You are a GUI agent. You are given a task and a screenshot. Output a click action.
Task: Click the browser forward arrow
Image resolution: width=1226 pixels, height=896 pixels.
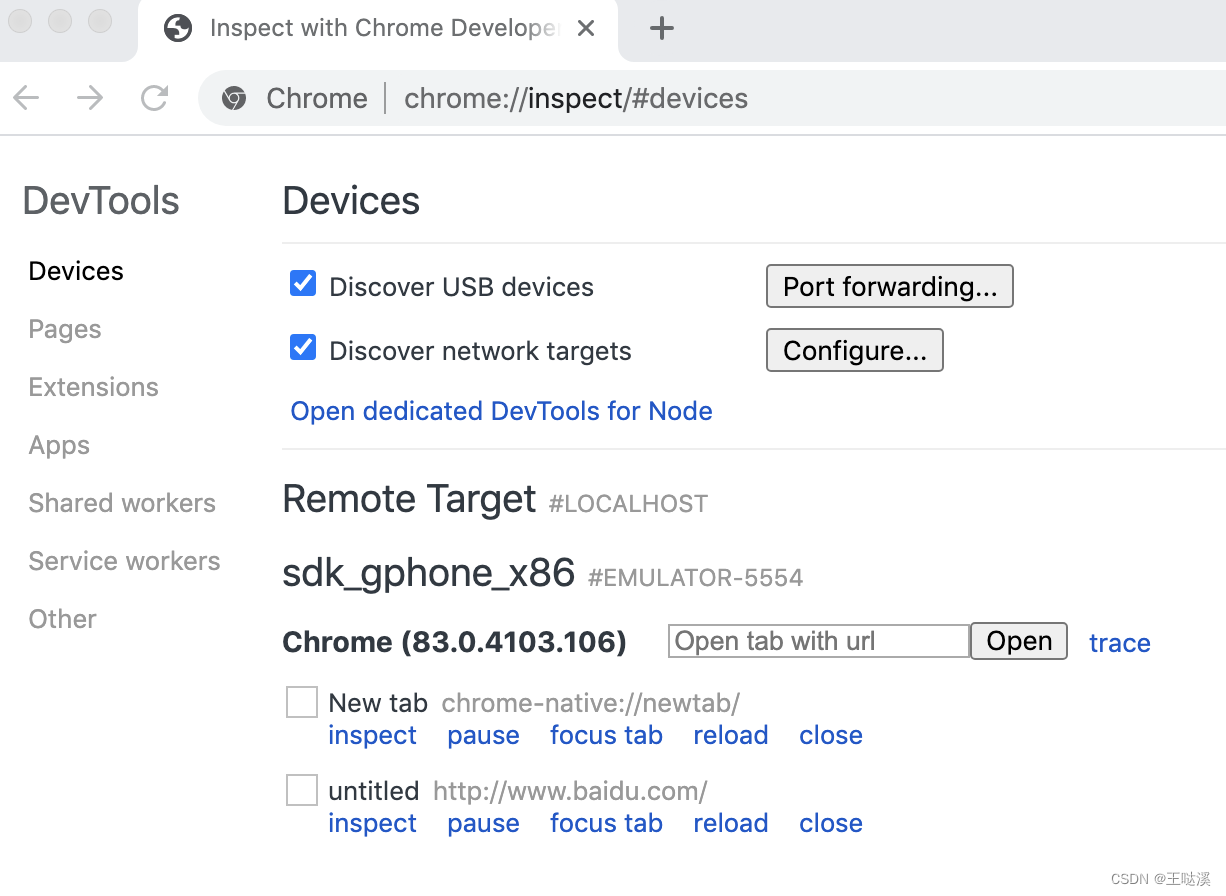click(x=90, y=98)
